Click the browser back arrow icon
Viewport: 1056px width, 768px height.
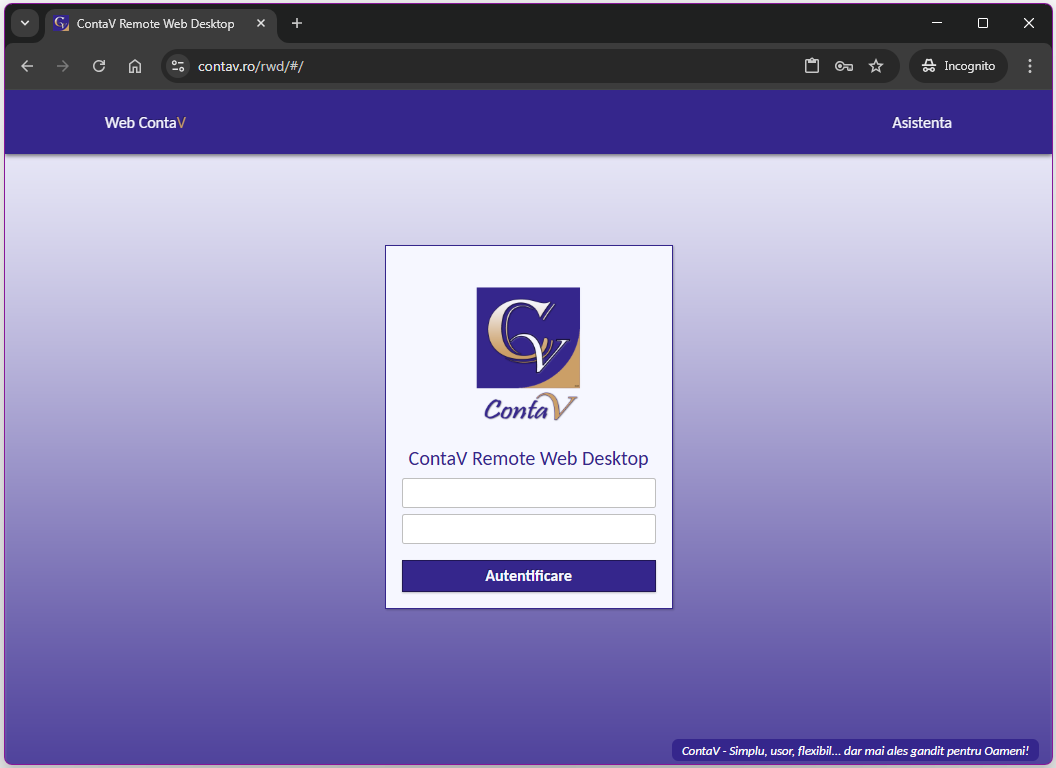point(27,66)
